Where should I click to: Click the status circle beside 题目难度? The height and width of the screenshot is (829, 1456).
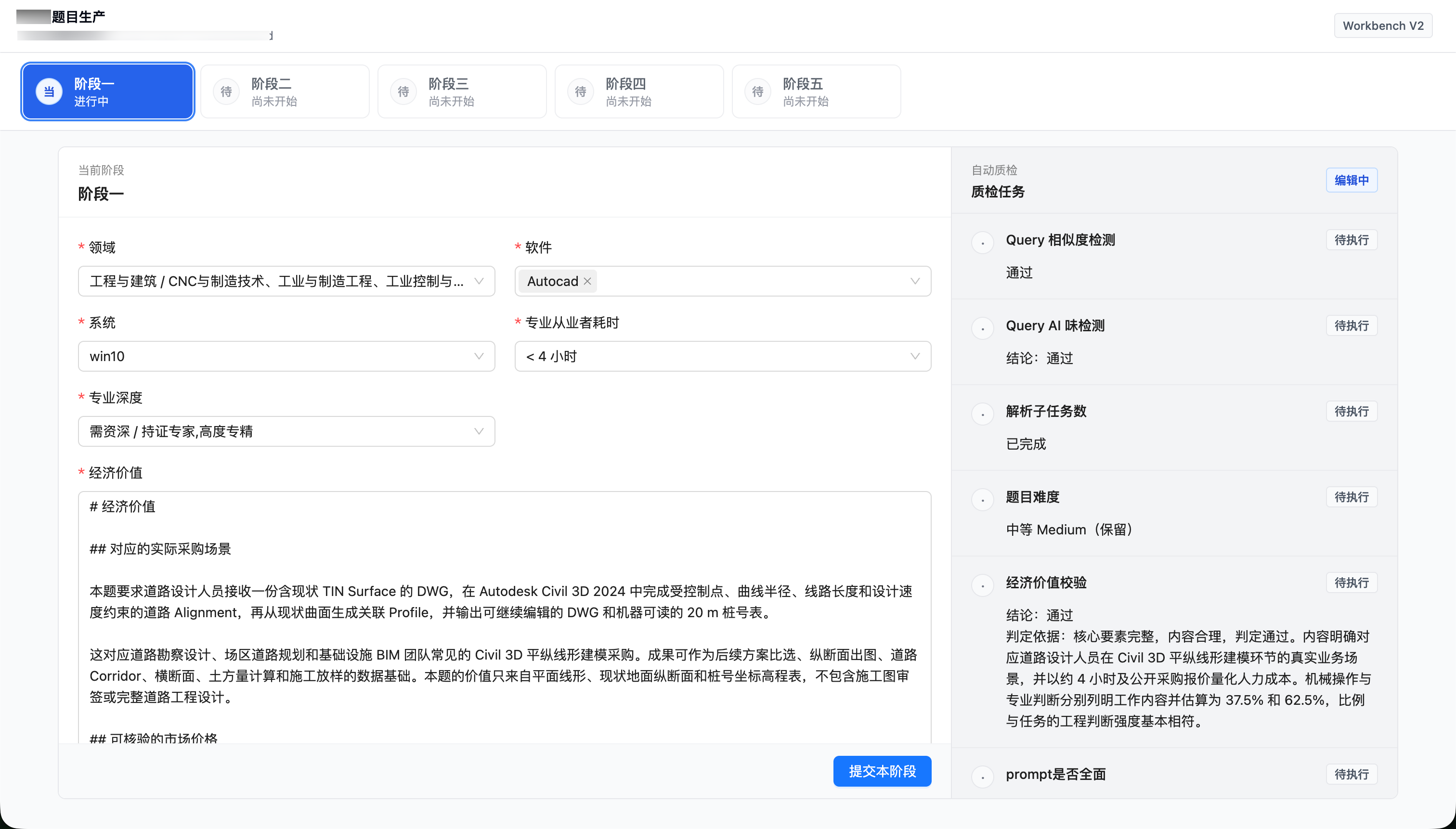[982, 499]
